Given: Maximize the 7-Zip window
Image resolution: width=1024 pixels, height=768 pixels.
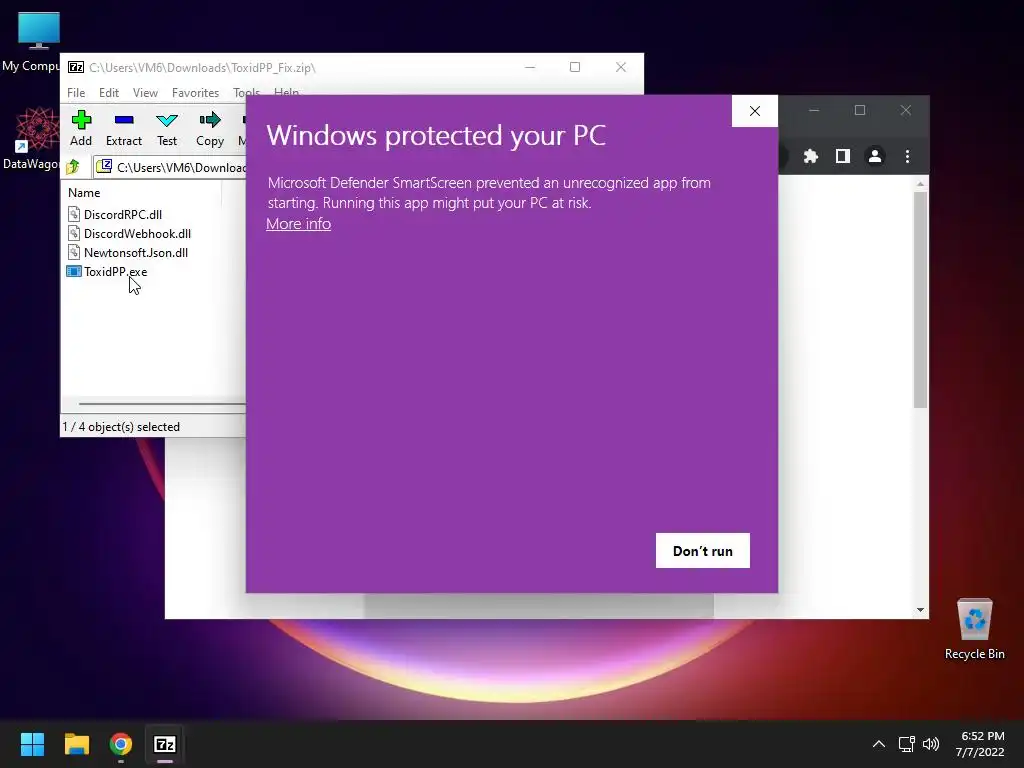Looking at the screenshot, I should point(575,67).
